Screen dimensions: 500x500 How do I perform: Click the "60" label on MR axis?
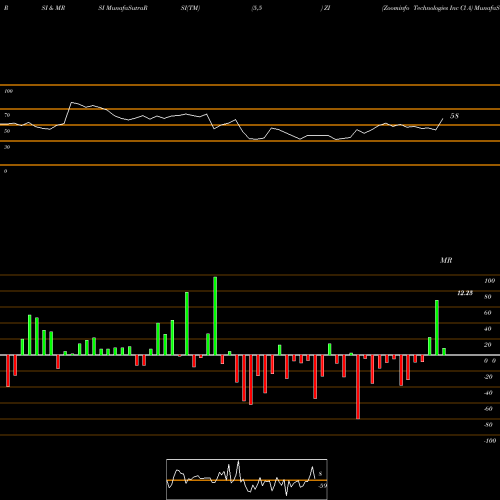tap(488, 313)
